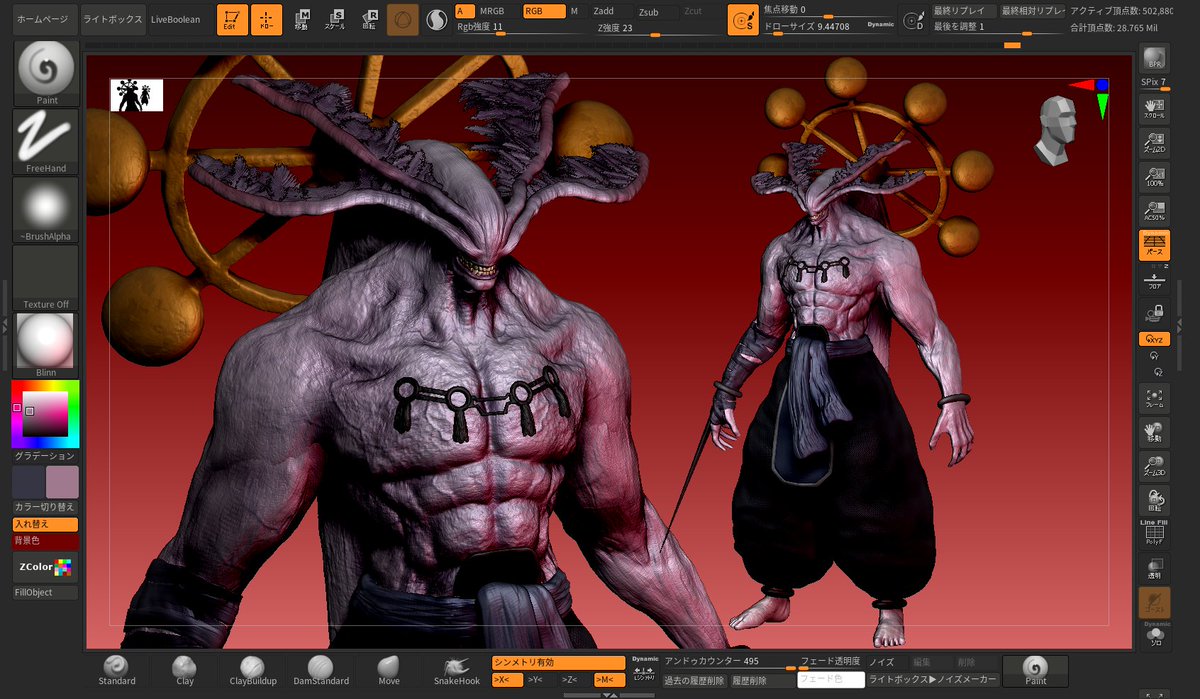Click the 移動 move view hand icon
Image resolution: width=1200 pixels, height=699 pixels.
(1155, 433)
